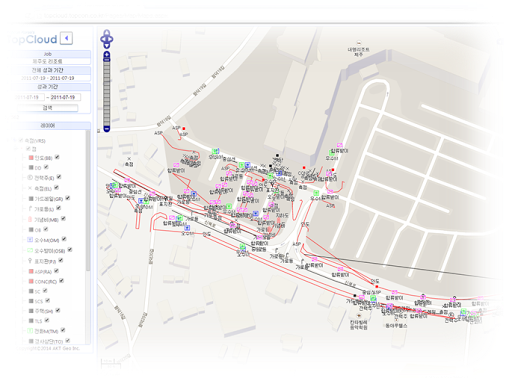This screenshot has height=384, width=512.
Task: Collapse the top VRS tree node
Action: pos(14,140)
